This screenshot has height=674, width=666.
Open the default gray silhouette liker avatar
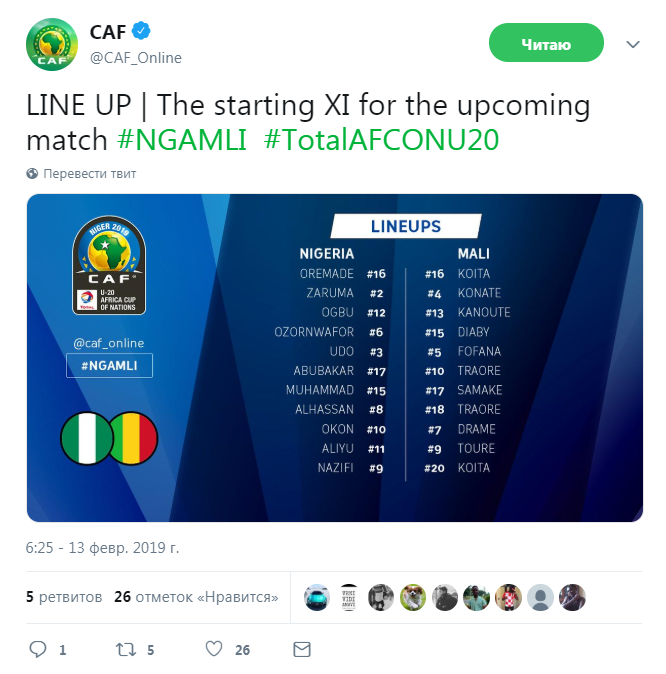540,597
